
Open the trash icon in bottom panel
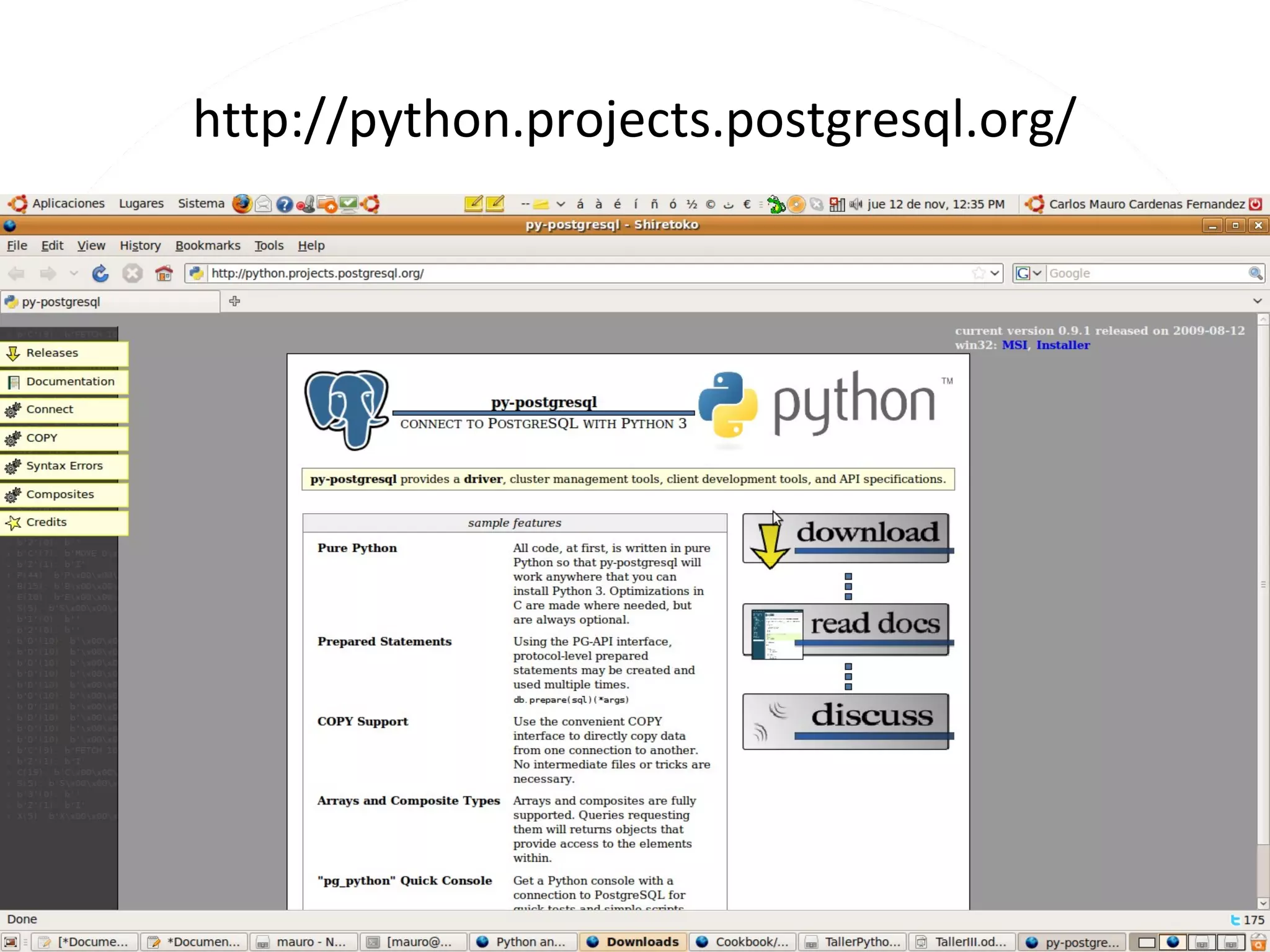coord(1258,942)
